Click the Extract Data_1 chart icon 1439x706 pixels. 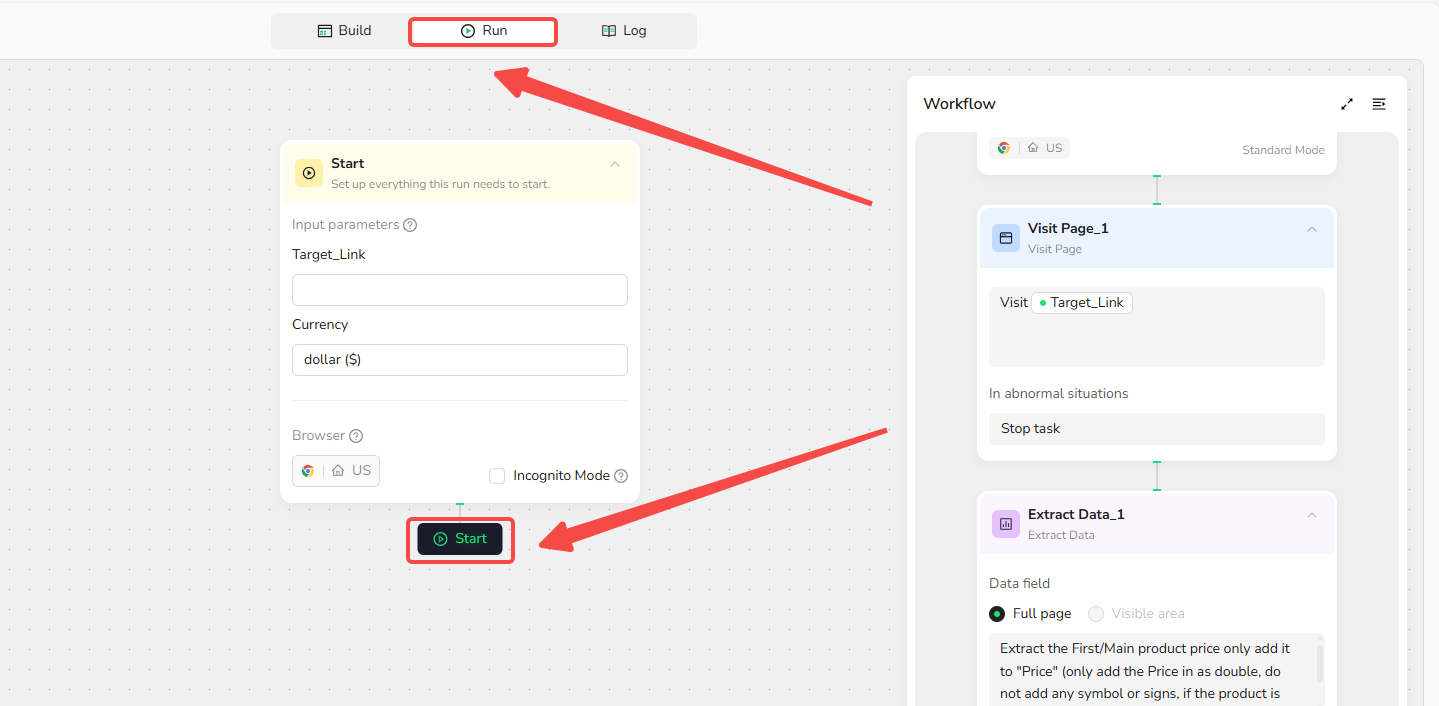1006,524
